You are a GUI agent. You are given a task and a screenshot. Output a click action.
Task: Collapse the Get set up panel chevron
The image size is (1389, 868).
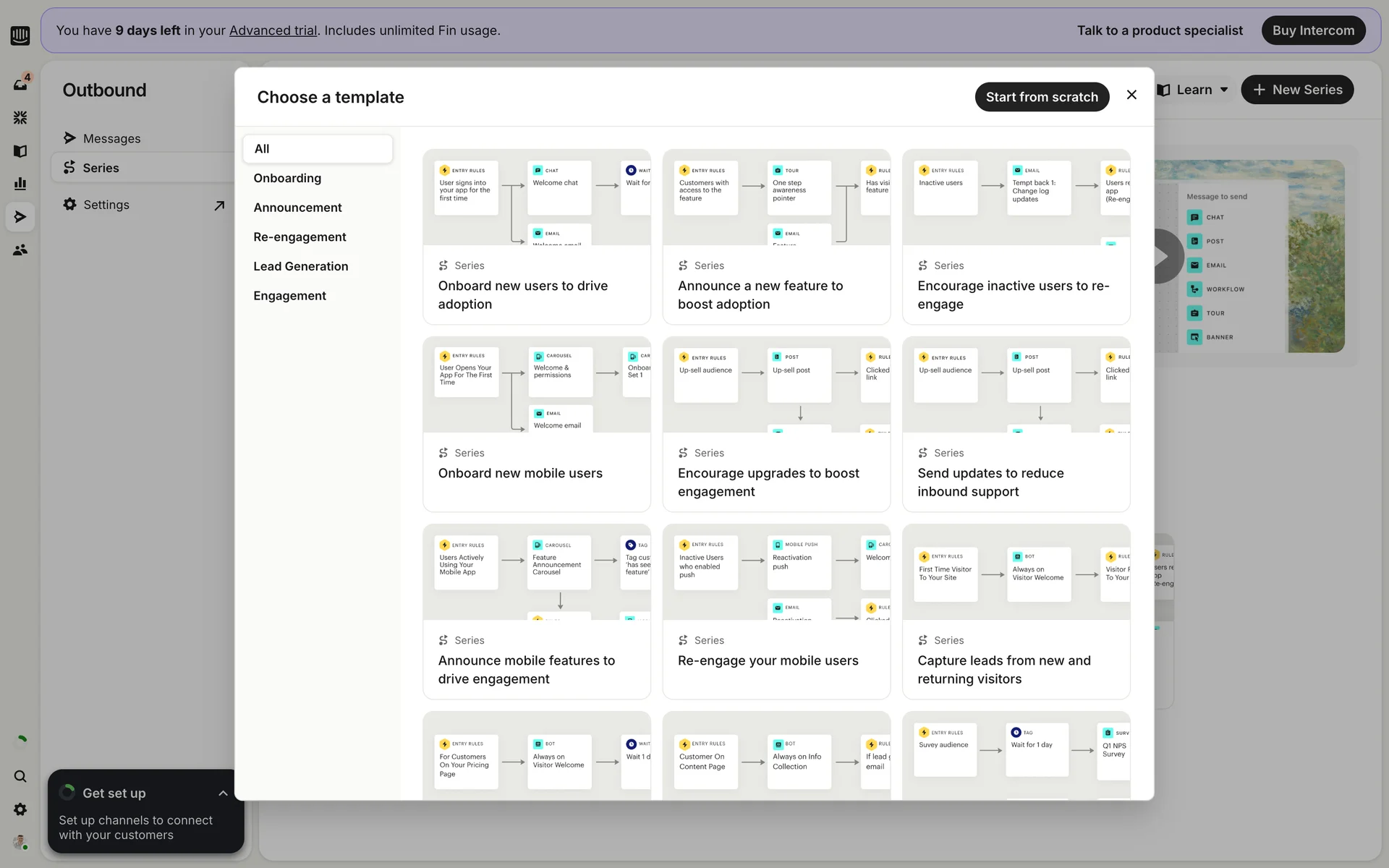223,793
